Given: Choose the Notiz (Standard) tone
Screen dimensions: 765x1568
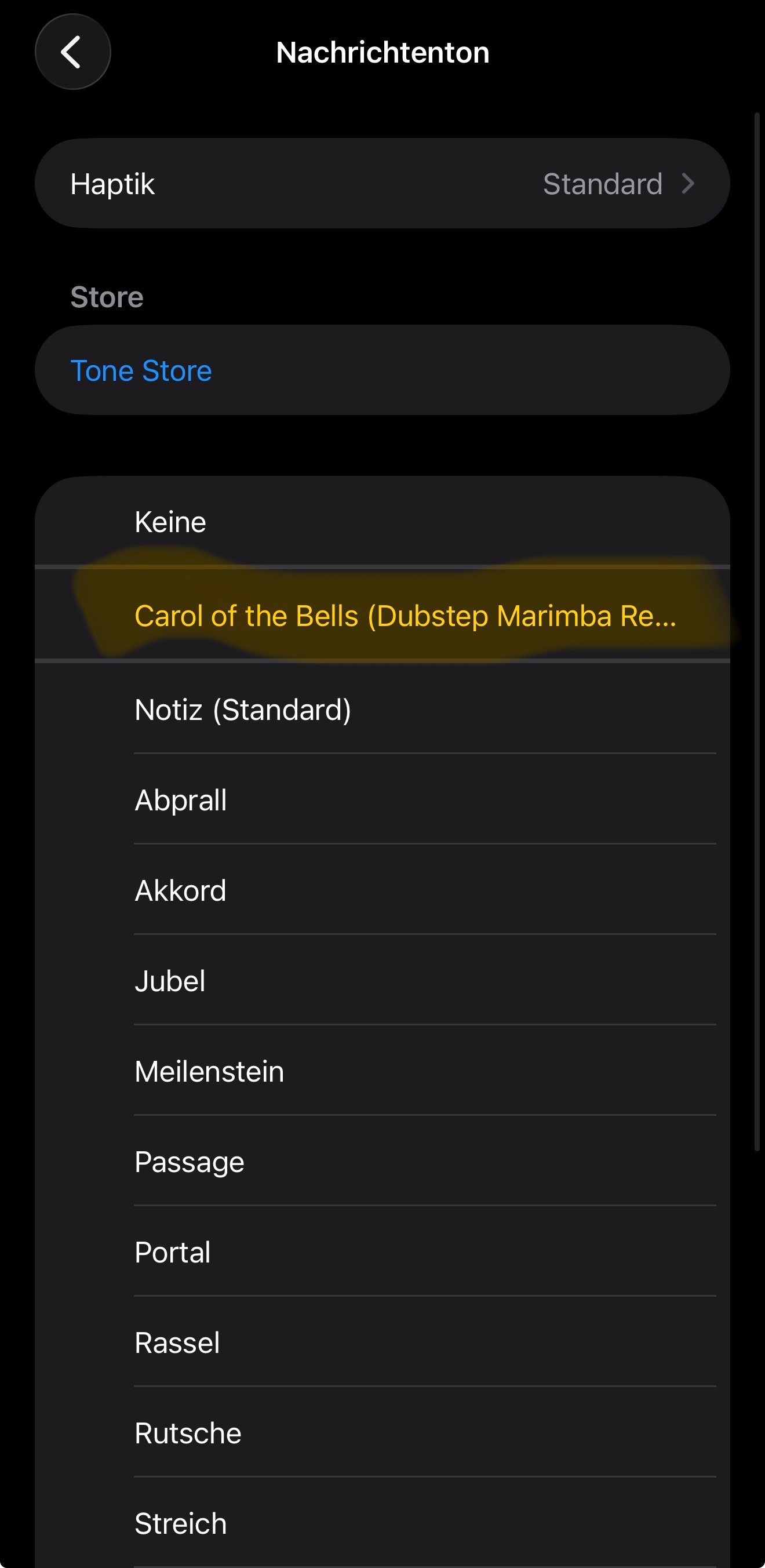Looking at the screenshot, I should coord(243,709).
